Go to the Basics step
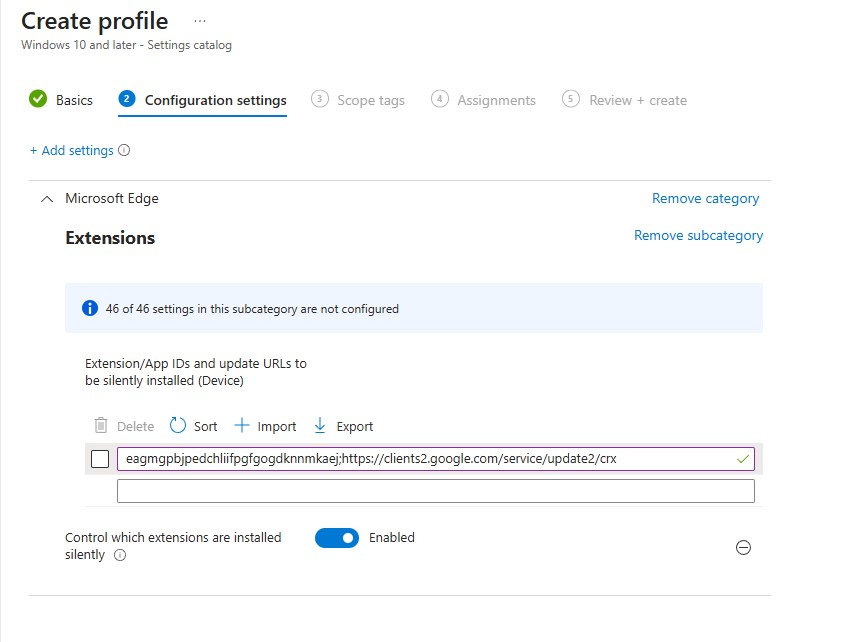Viewport: 867px width, 642px height. click(61, 100)
